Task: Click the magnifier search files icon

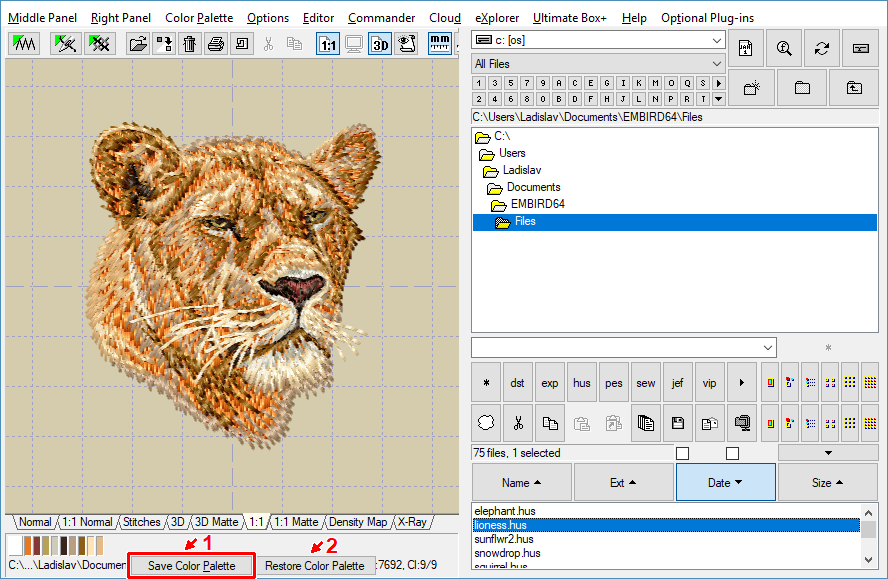Action: (784, 48)
